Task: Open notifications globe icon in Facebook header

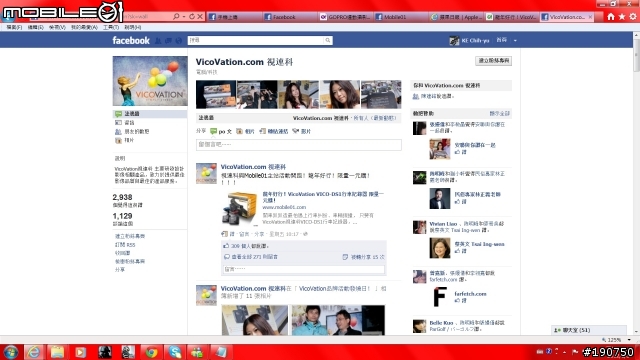Action: pos(178,40)
